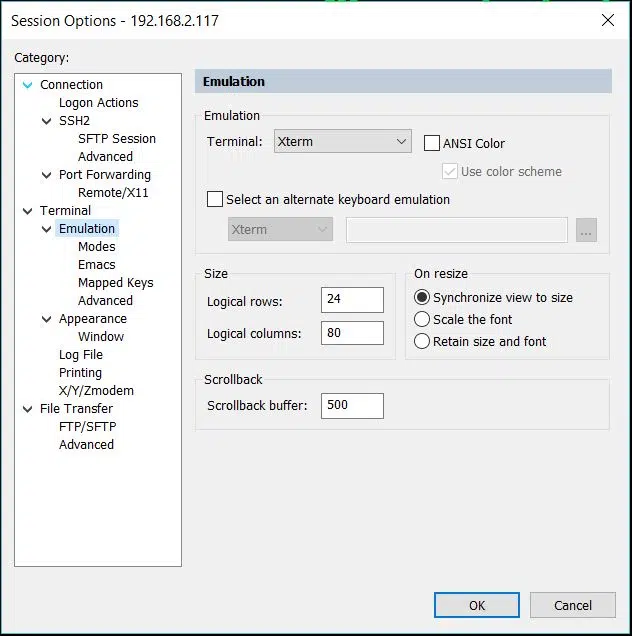Open the SFTP Session settings
This screenshot has height=636, width=632.
click(117, 139)
